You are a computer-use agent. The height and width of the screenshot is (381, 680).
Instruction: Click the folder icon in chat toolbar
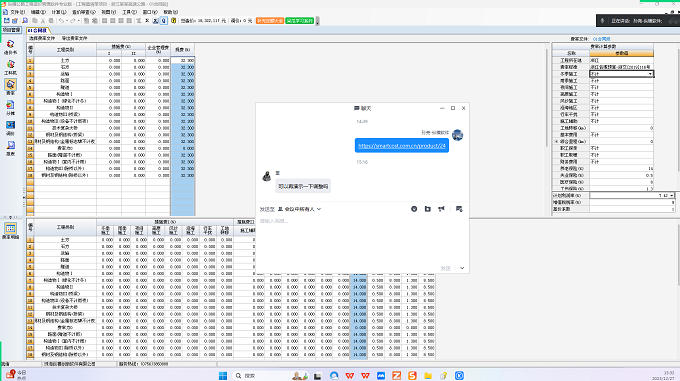tap(428, 209)
